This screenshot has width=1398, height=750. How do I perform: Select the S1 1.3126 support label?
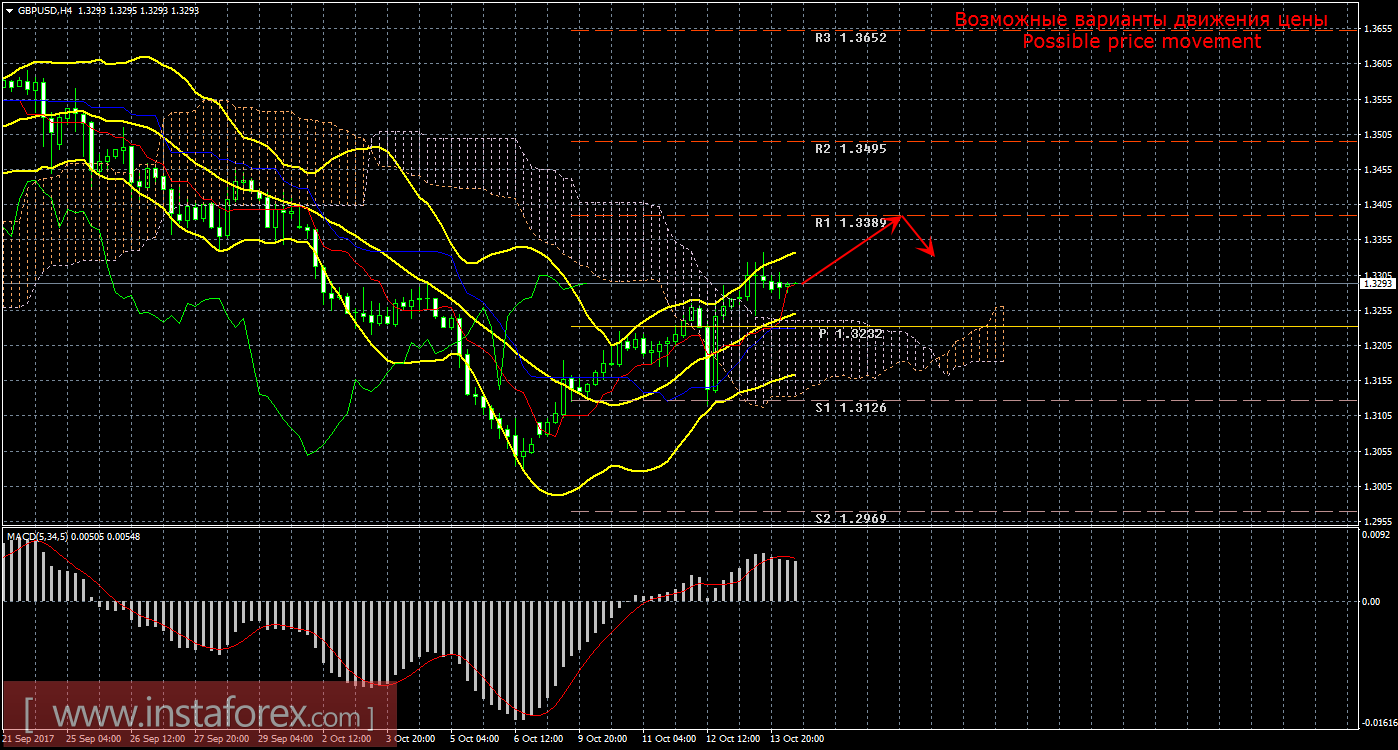pos(850,408)
